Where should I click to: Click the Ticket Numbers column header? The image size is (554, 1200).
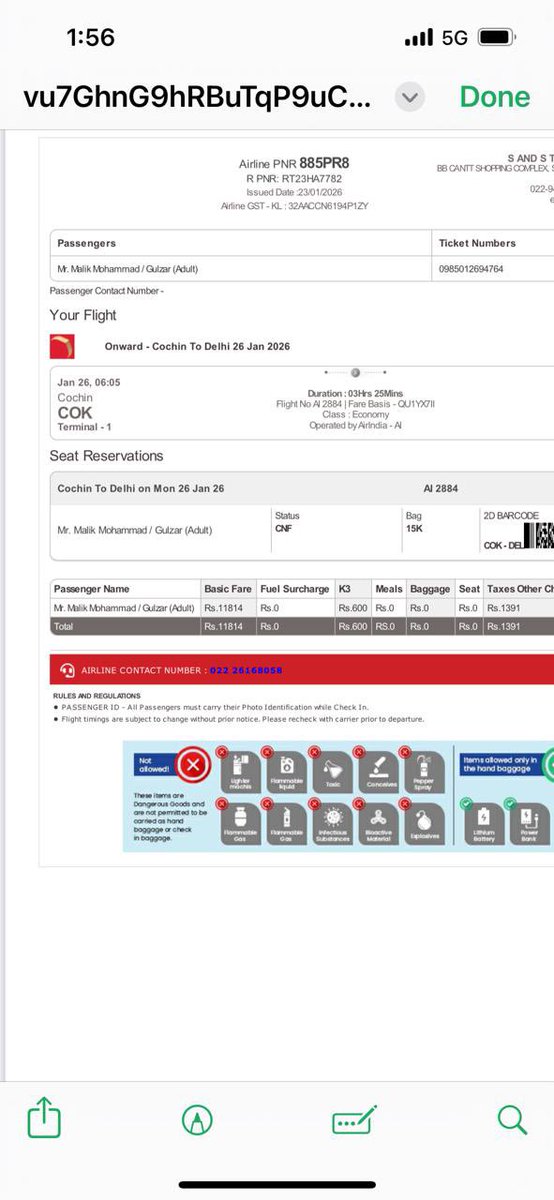[477, 243]
